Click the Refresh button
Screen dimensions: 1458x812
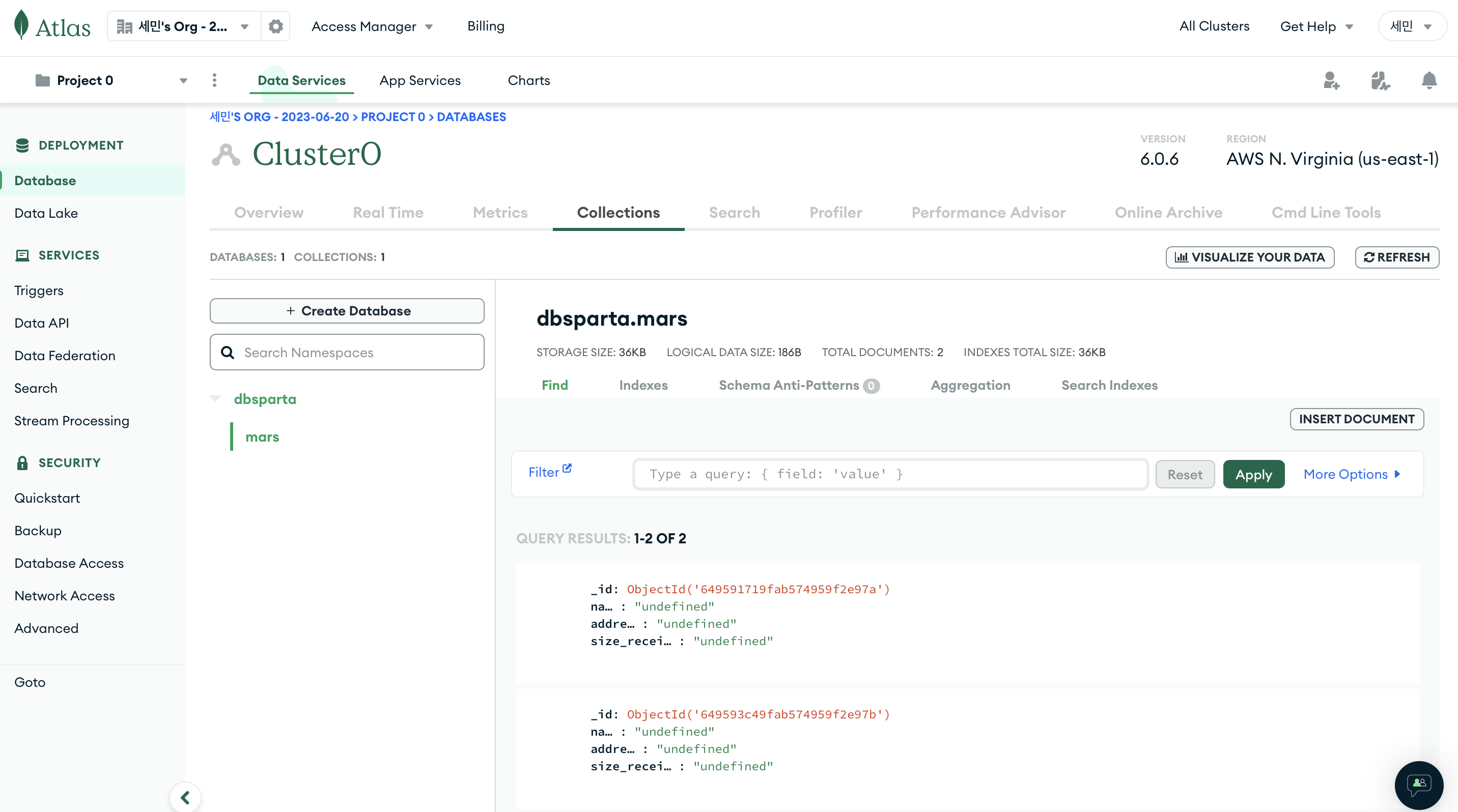[1397, 257]
